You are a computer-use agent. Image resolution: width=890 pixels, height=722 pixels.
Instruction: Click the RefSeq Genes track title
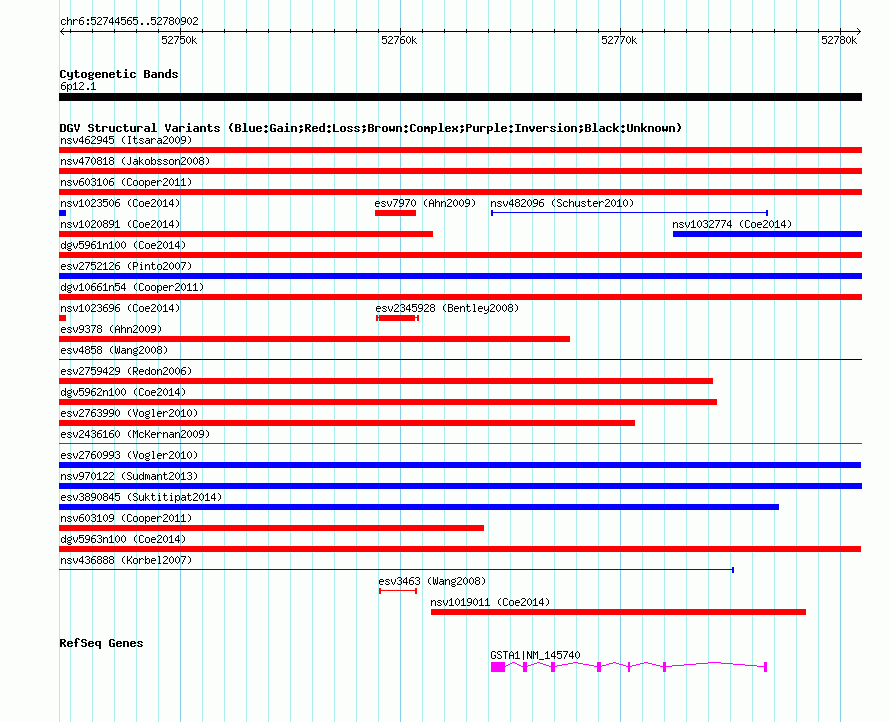click(101, 643)
